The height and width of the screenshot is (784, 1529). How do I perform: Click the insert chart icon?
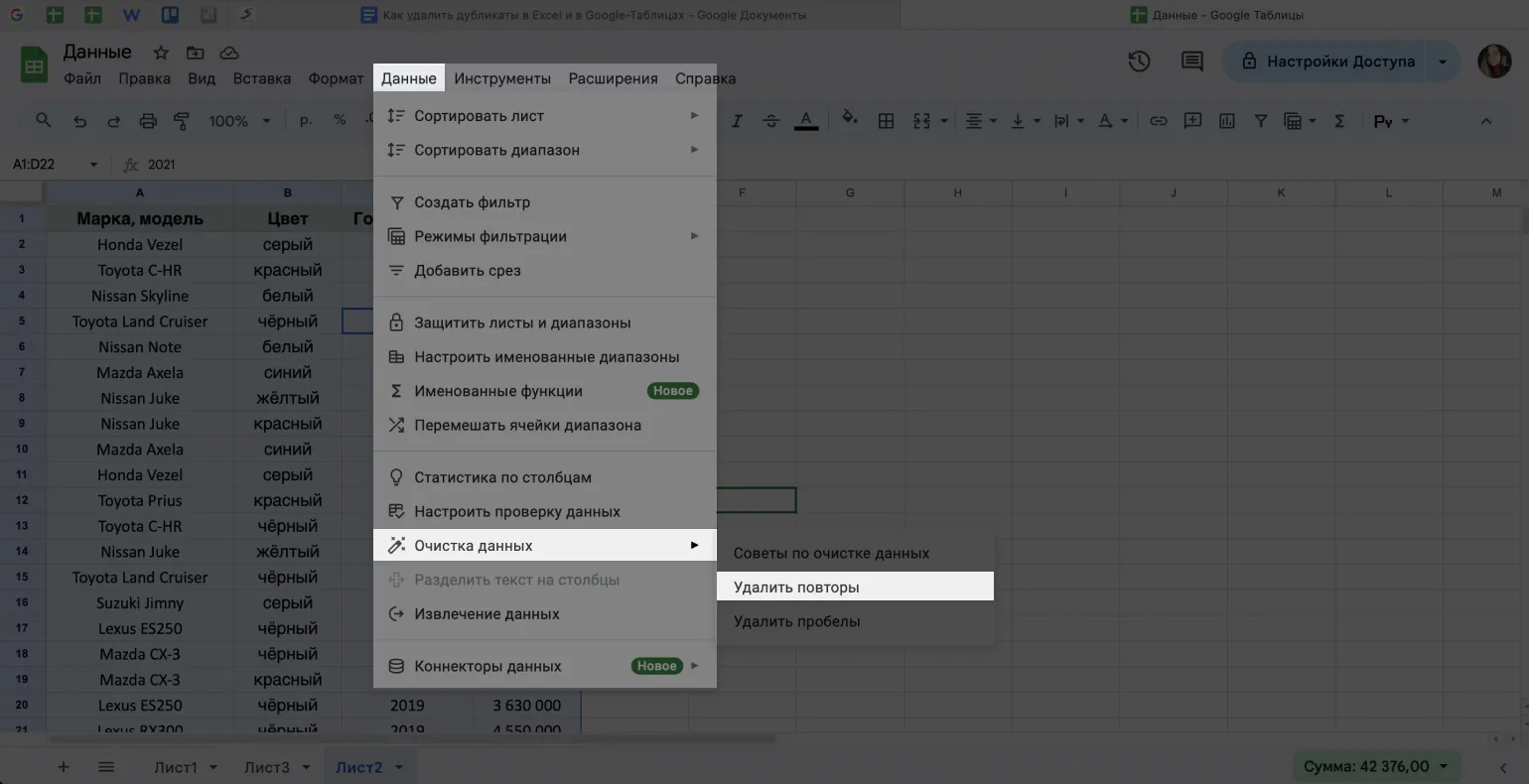(1226, 121)
